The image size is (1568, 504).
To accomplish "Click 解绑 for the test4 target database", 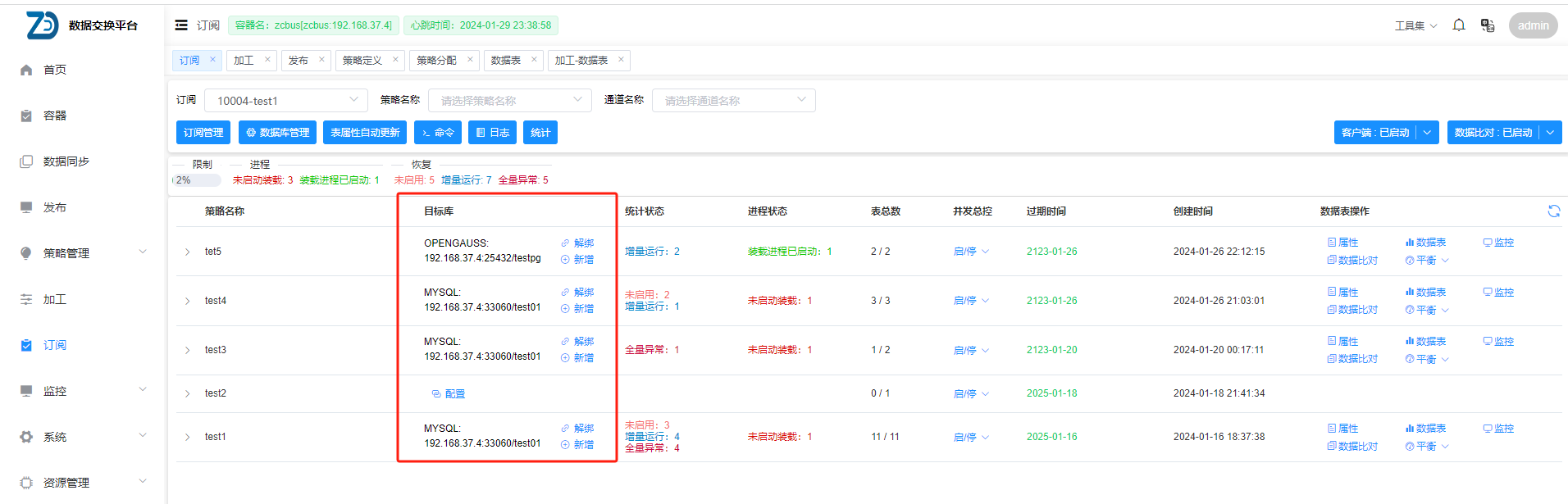I will click(577, 293).
